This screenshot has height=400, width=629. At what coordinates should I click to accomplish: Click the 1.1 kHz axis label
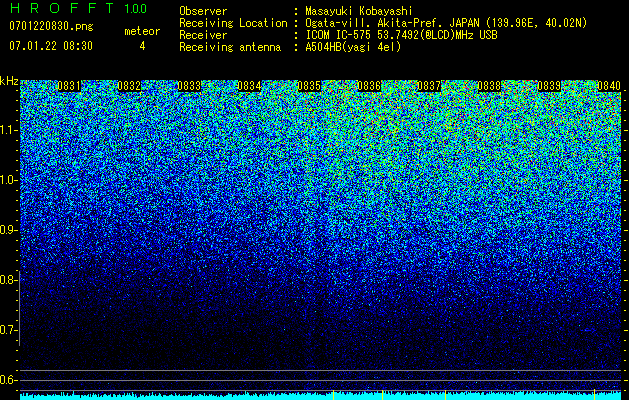[x=8, y=130]
